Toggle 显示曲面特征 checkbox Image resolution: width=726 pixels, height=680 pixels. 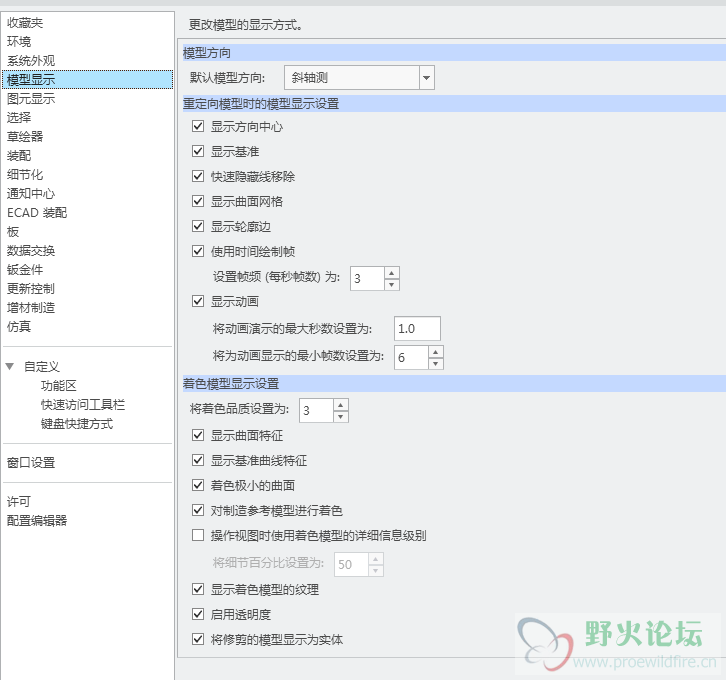(x=198, y=435)
